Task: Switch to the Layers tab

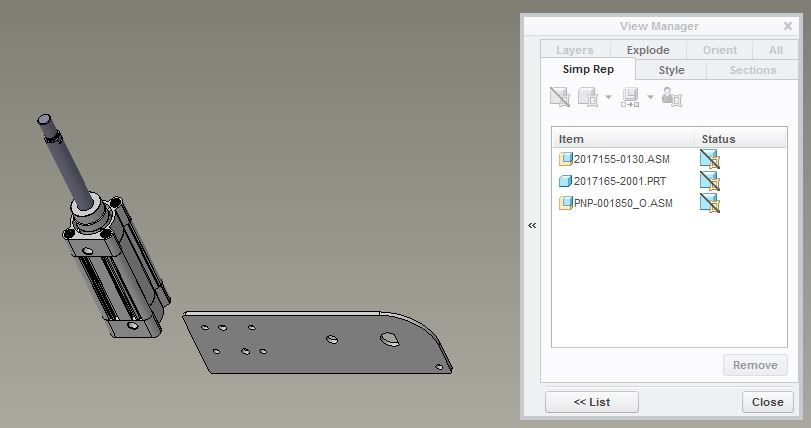Action: pos(575,50)
